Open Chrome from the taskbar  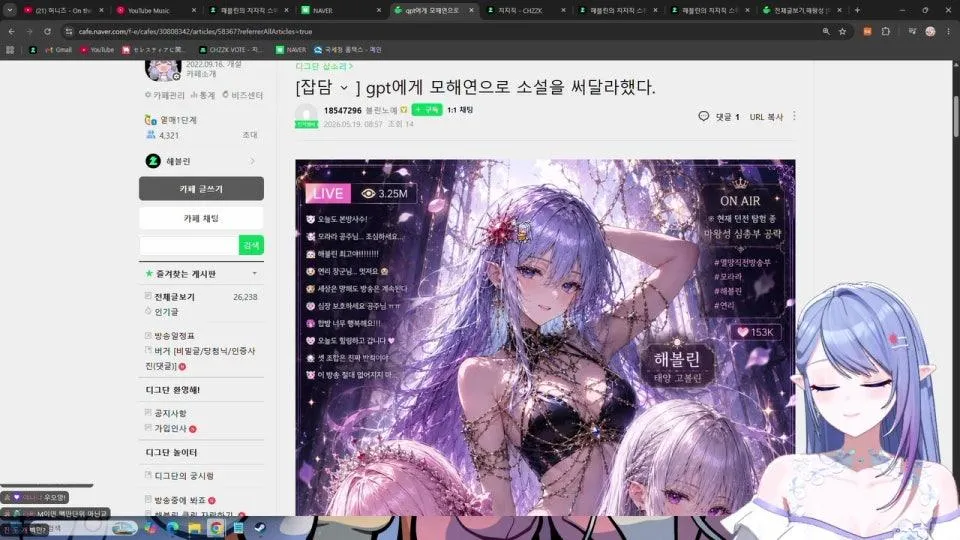click(x=216, y=528)
